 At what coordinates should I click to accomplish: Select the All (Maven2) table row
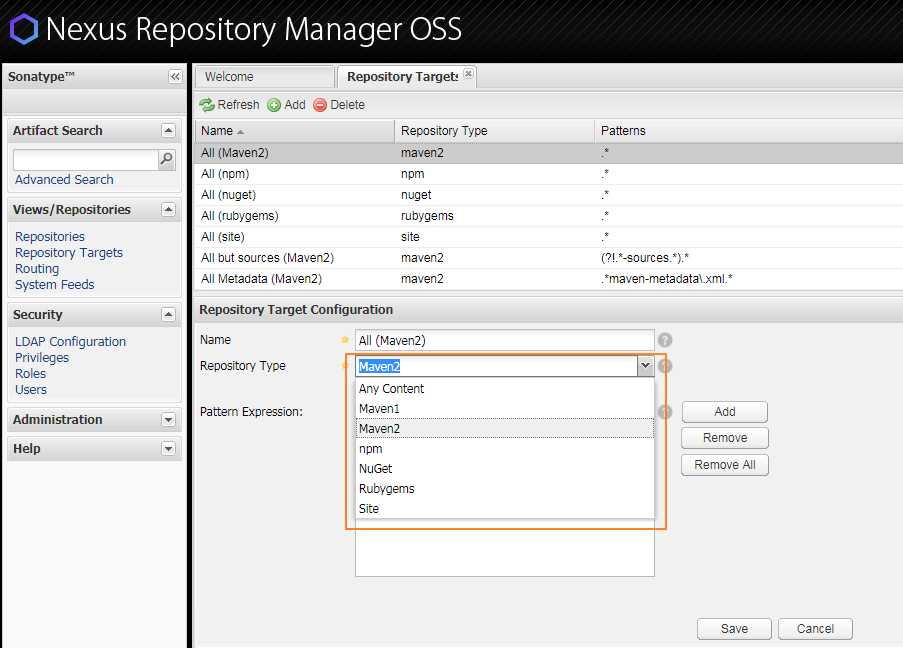tap(548, 153)
